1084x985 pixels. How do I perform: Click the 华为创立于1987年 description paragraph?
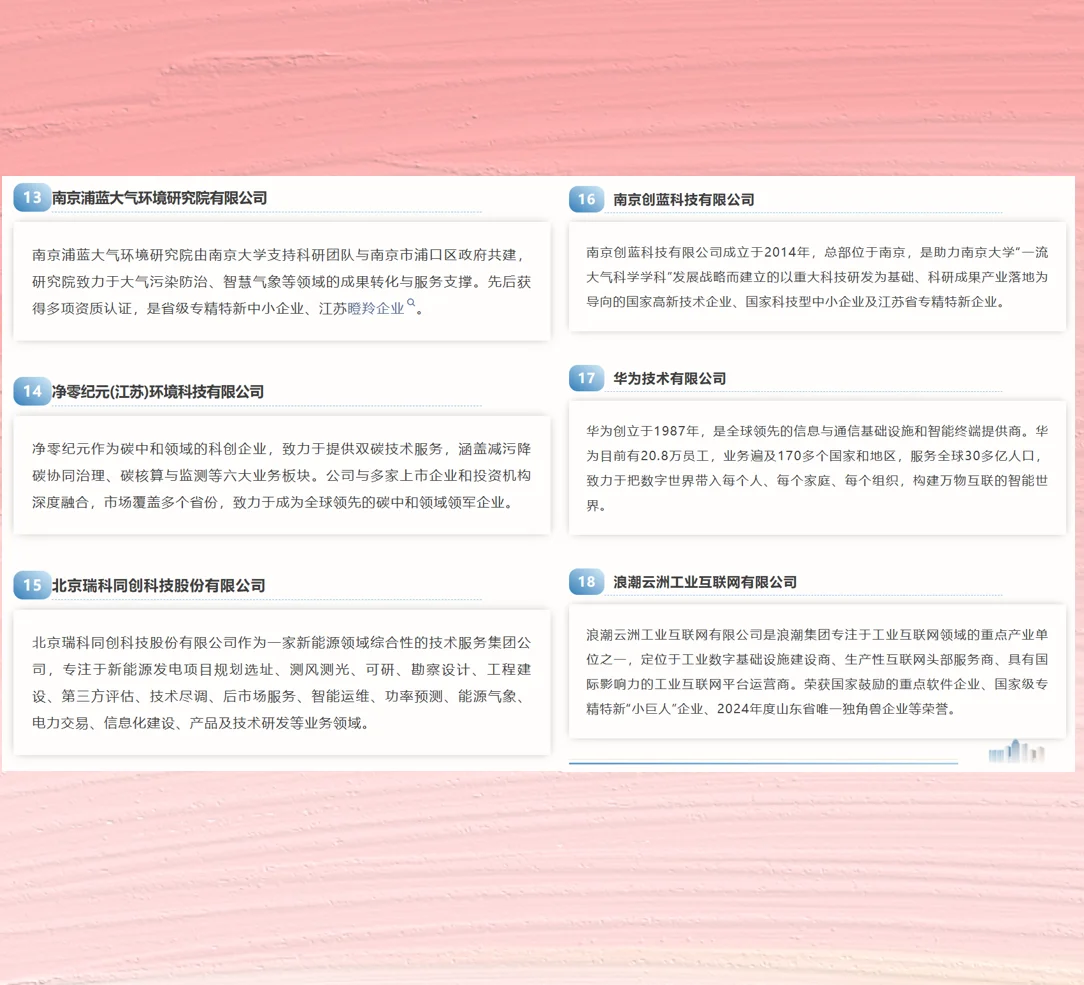pos(817,468)
